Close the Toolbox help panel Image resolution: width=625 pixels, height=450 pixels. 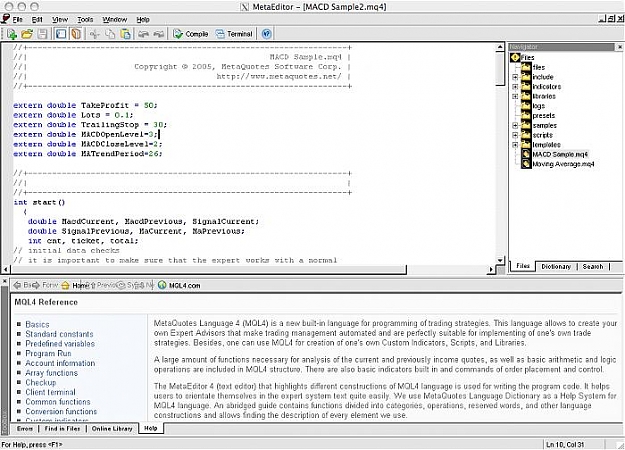coord(5,282)
